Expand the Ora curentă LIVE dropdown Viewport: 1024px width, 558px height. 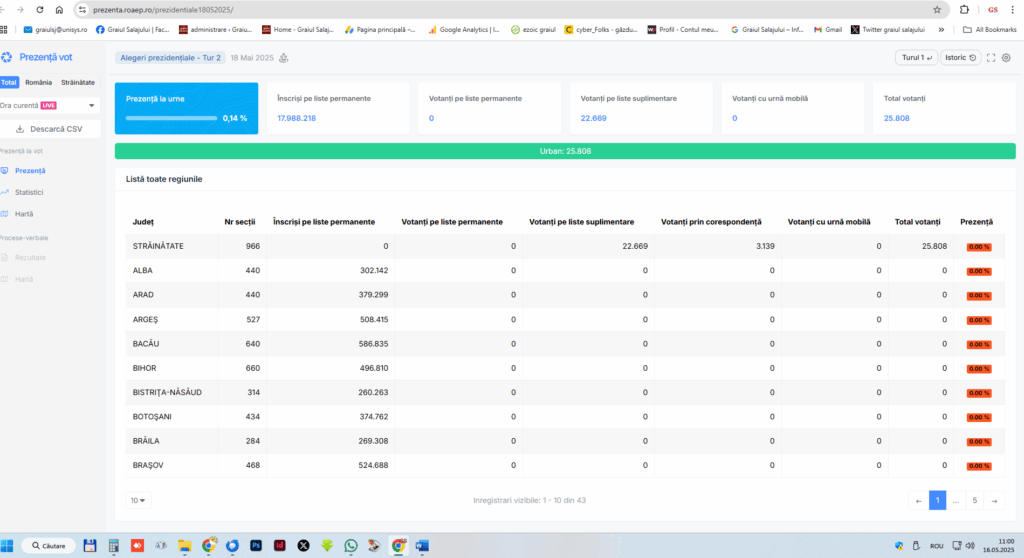point(50,105)
